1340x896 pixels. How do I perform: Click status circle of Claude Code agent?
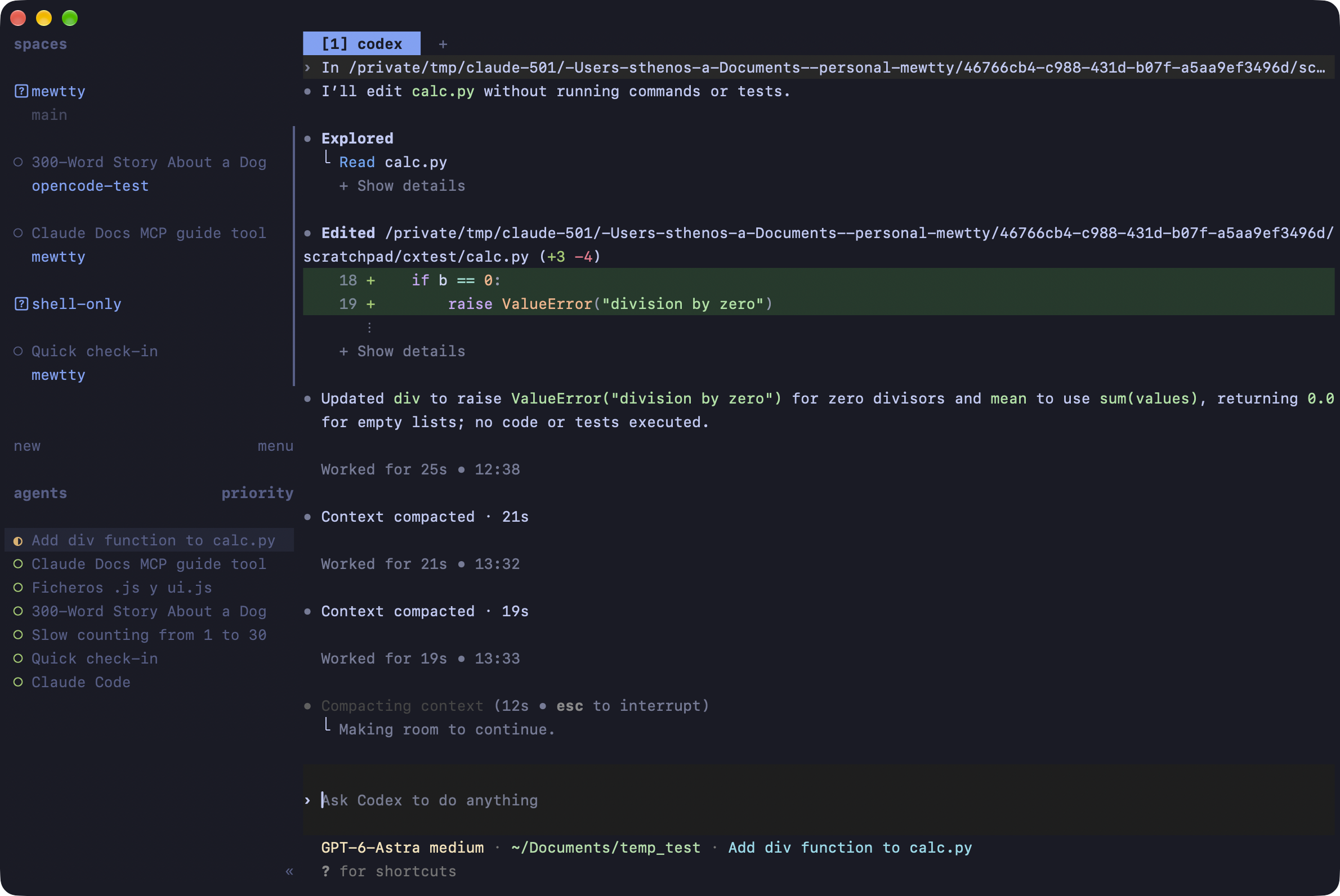click(x=18, y=682)
